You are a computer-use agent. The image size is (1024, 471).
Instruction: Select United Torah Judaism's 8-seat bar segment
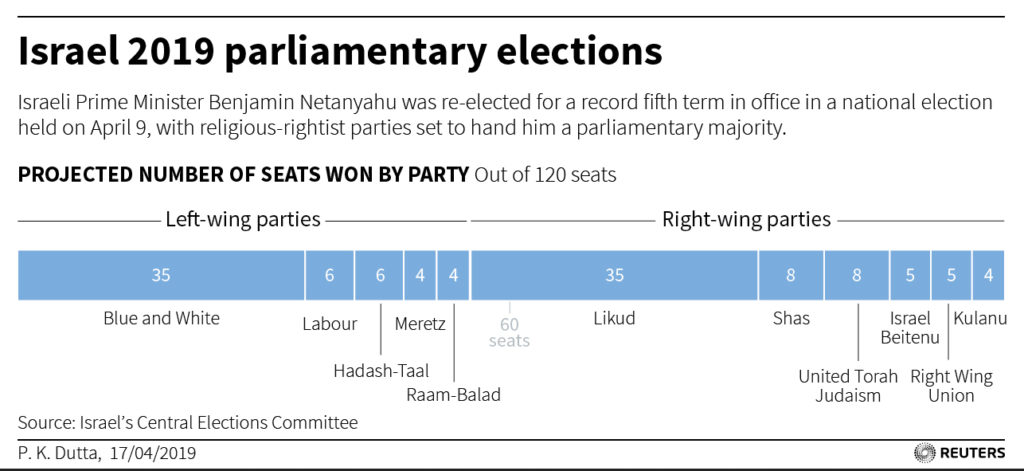[857, 276]
